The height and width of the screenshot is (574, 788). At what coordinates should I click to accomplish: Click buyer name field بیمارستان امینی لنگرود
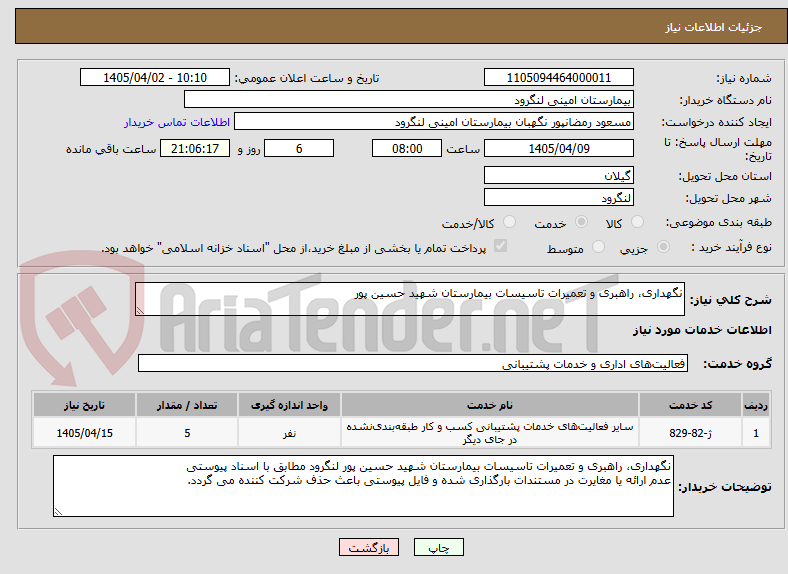tap(409, 100)
